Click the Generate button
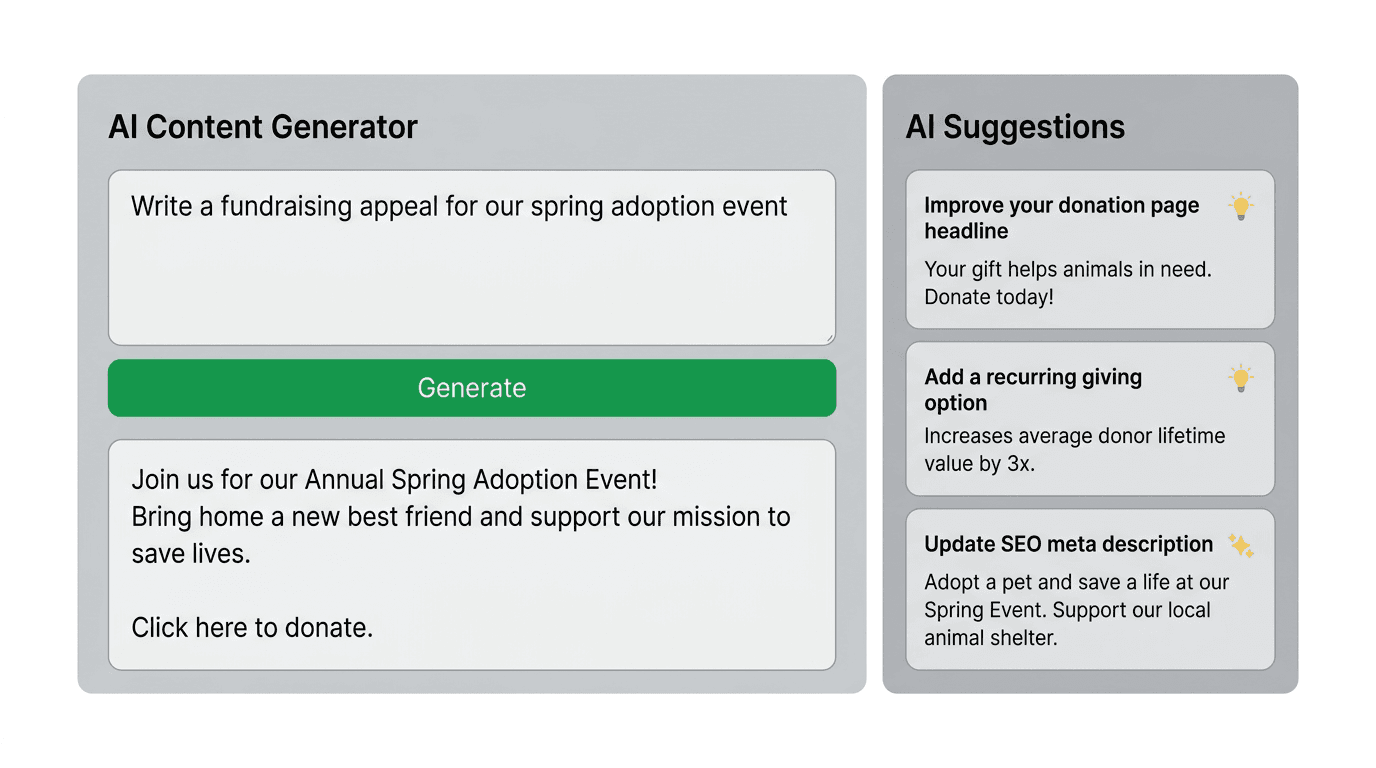The width and height of the screenshot is (1376, 768). [471, 388]
